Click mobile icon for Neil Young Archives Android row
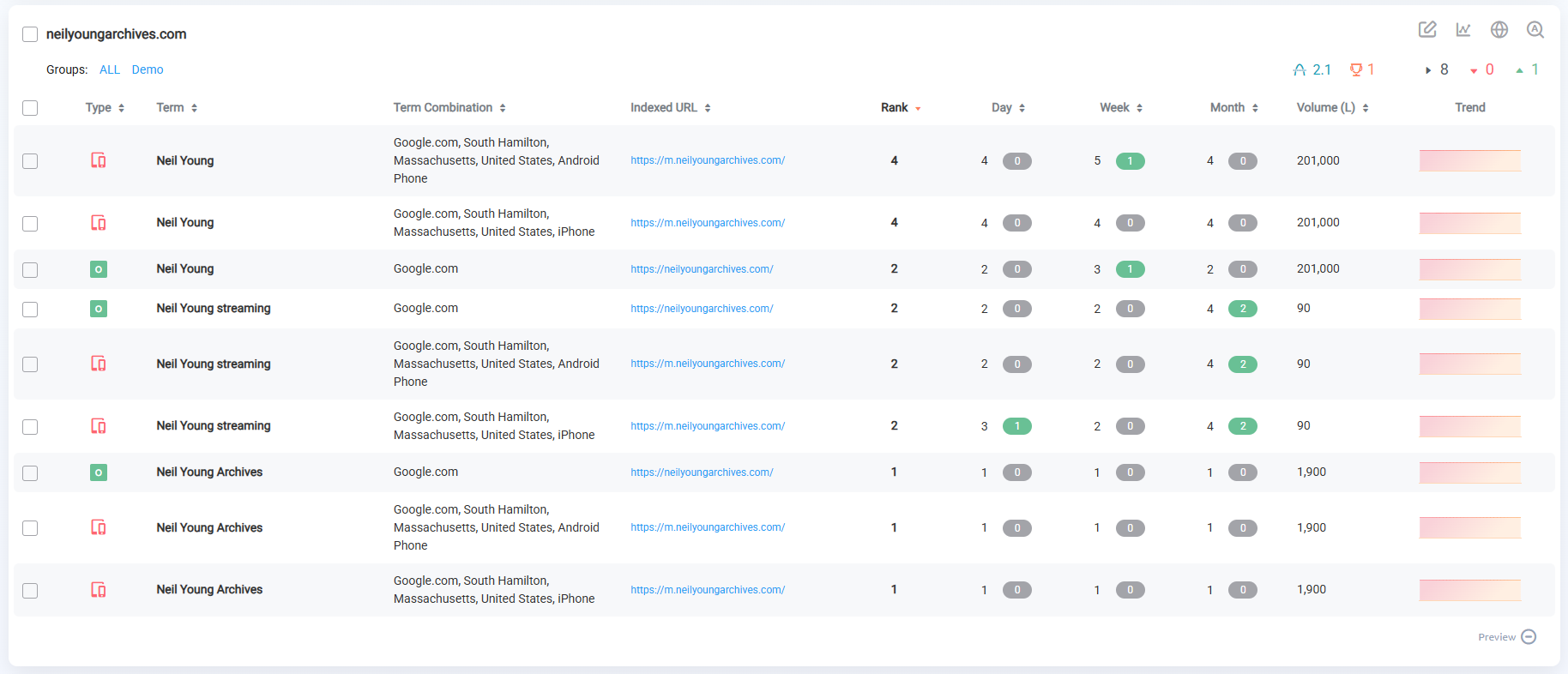 99,527
